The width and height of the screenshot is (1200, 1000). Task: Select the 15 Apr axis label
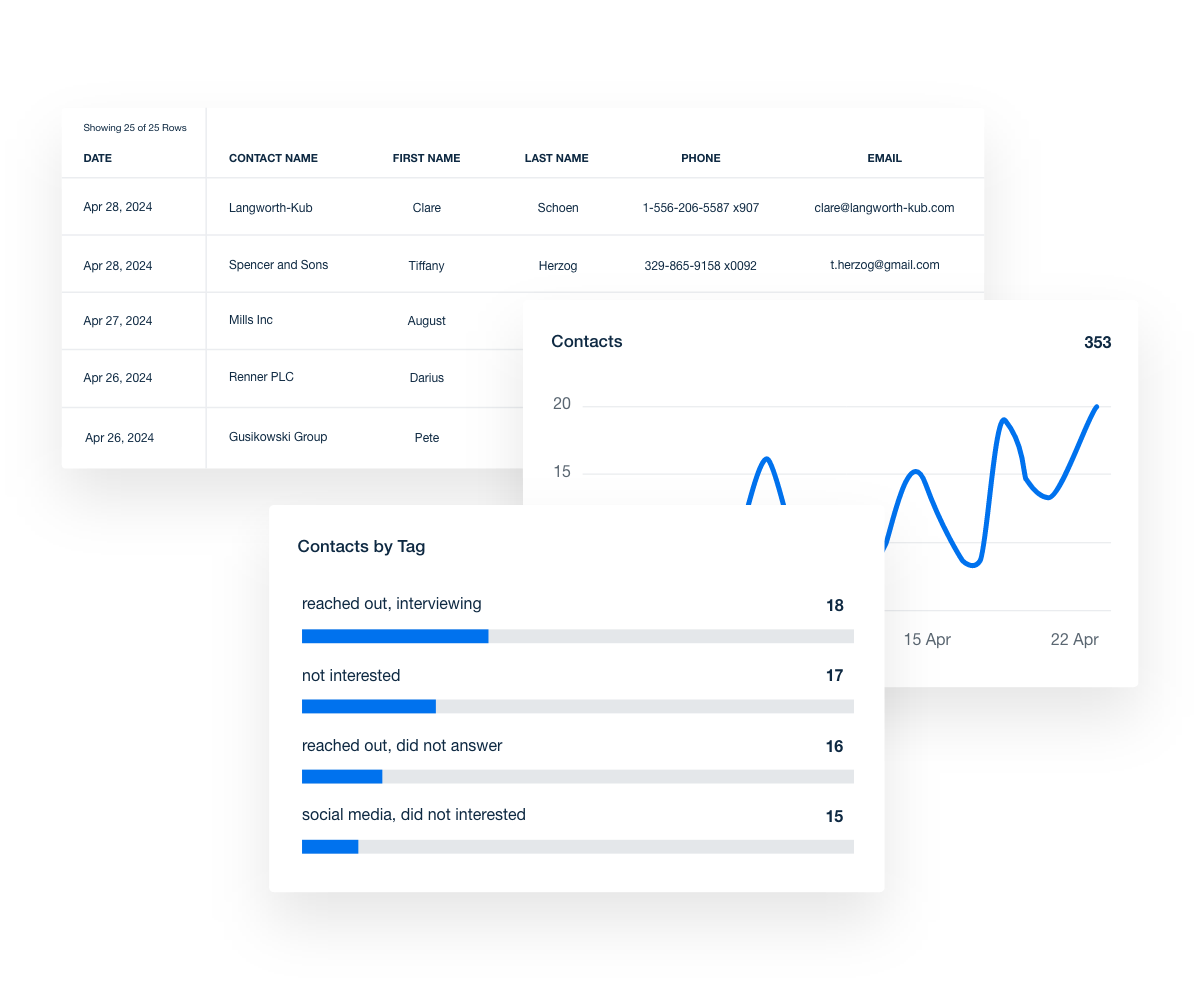tap(927, 639)
